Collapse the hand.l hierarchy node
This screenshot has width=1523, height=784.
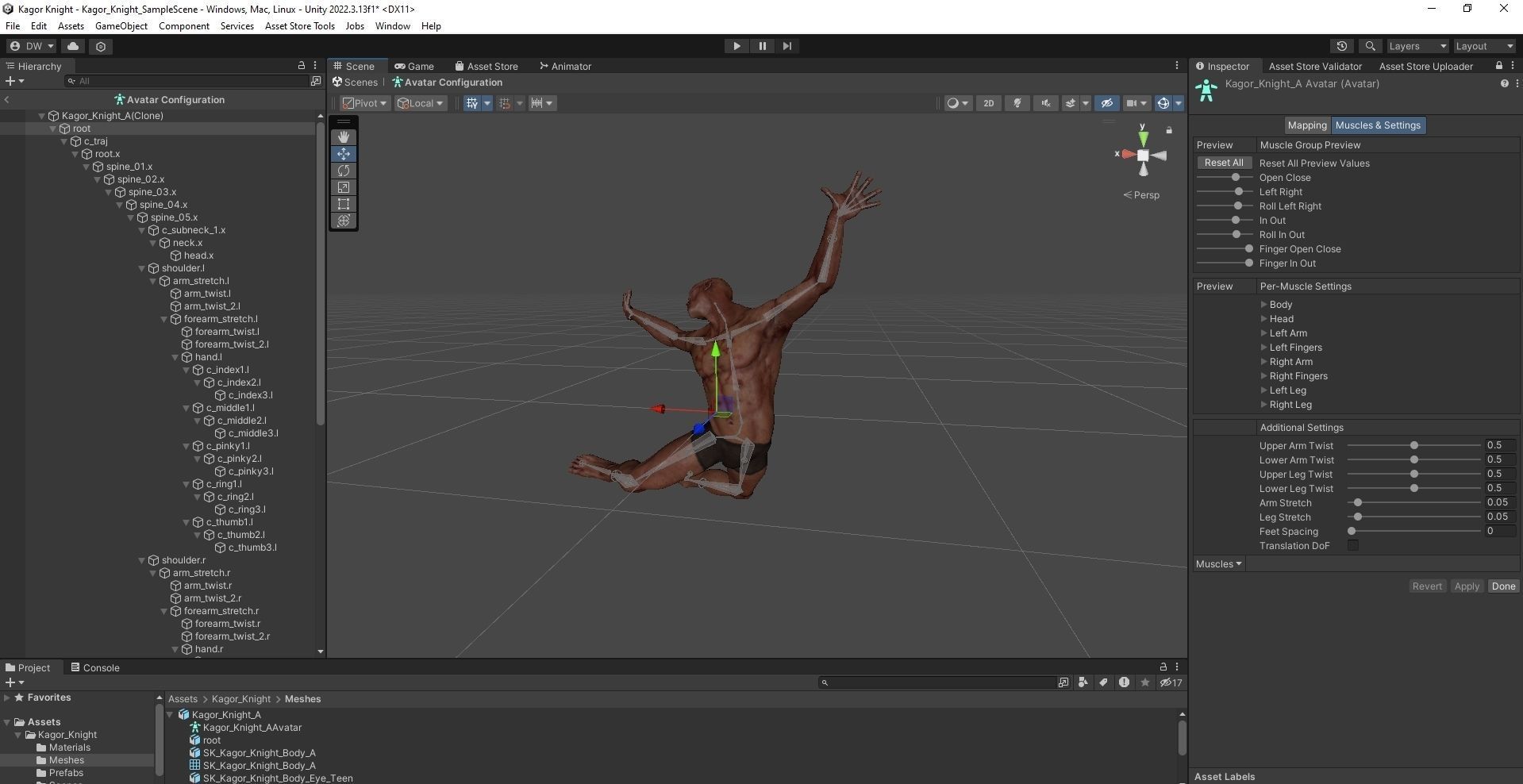(x=175, y=357)
